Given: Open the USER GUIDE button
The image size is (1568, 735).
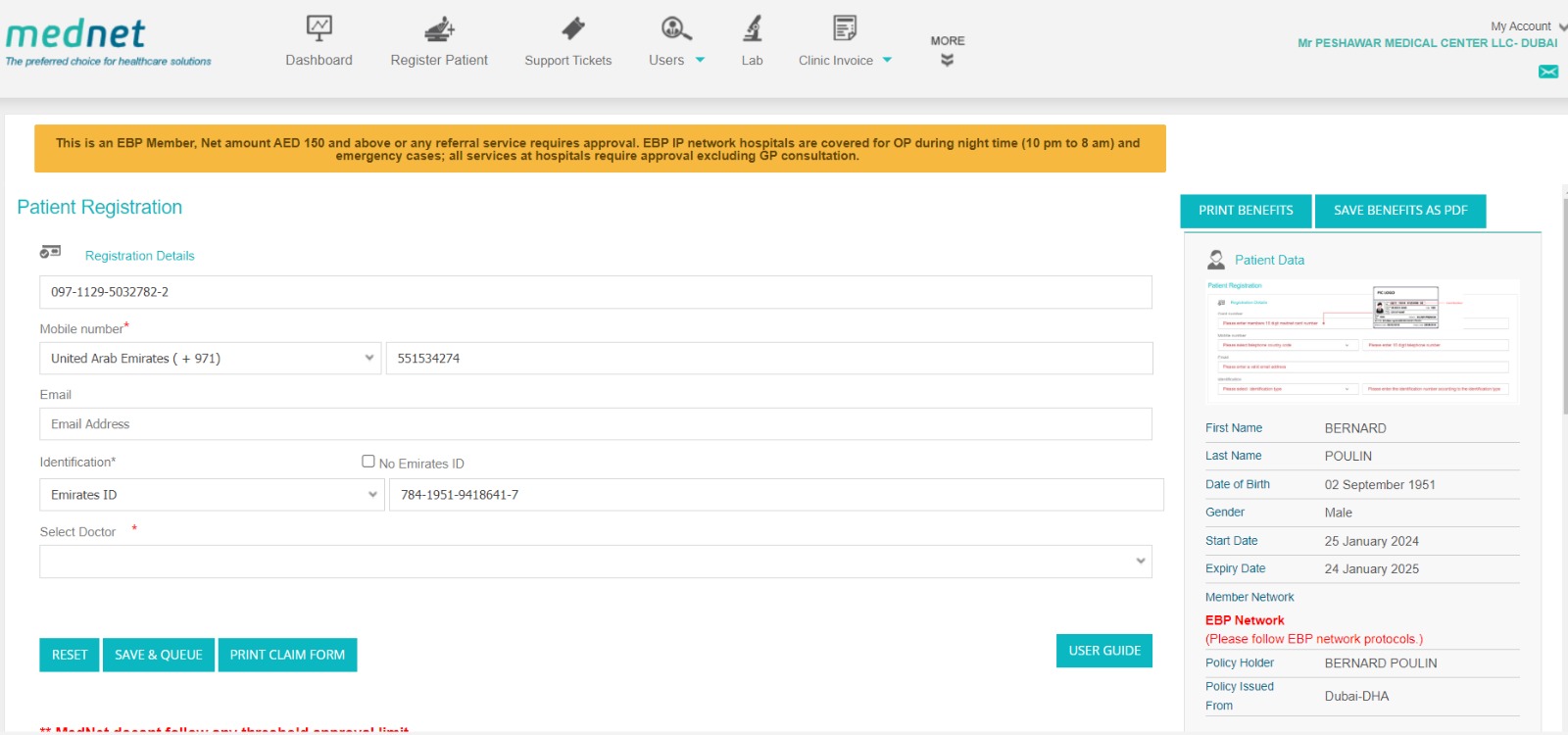Looking at the screenshot, I should click(1104, 651).
